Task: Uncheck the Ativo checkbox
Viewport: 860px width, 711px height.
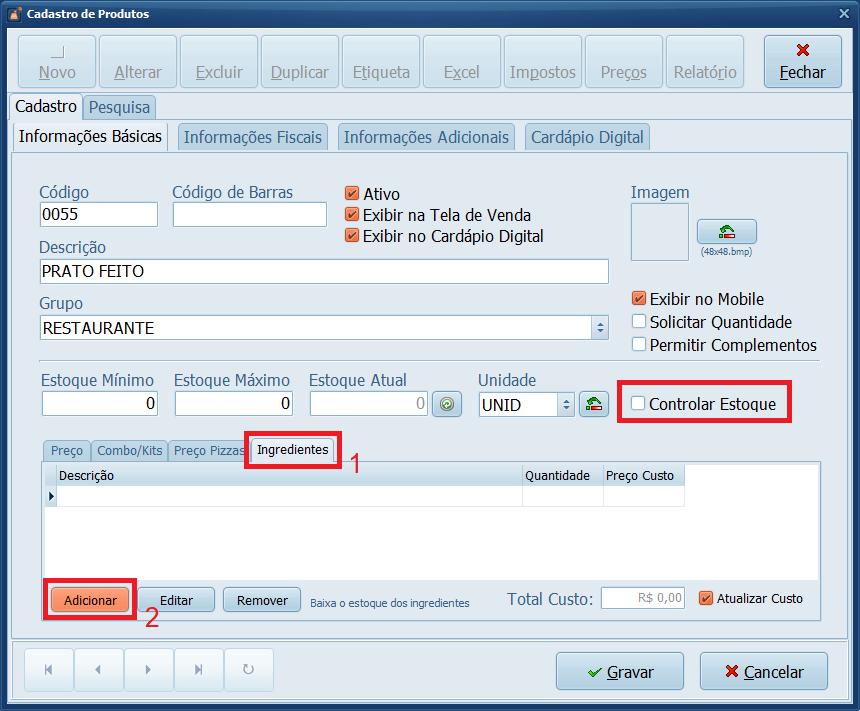Action: point(352,194)
